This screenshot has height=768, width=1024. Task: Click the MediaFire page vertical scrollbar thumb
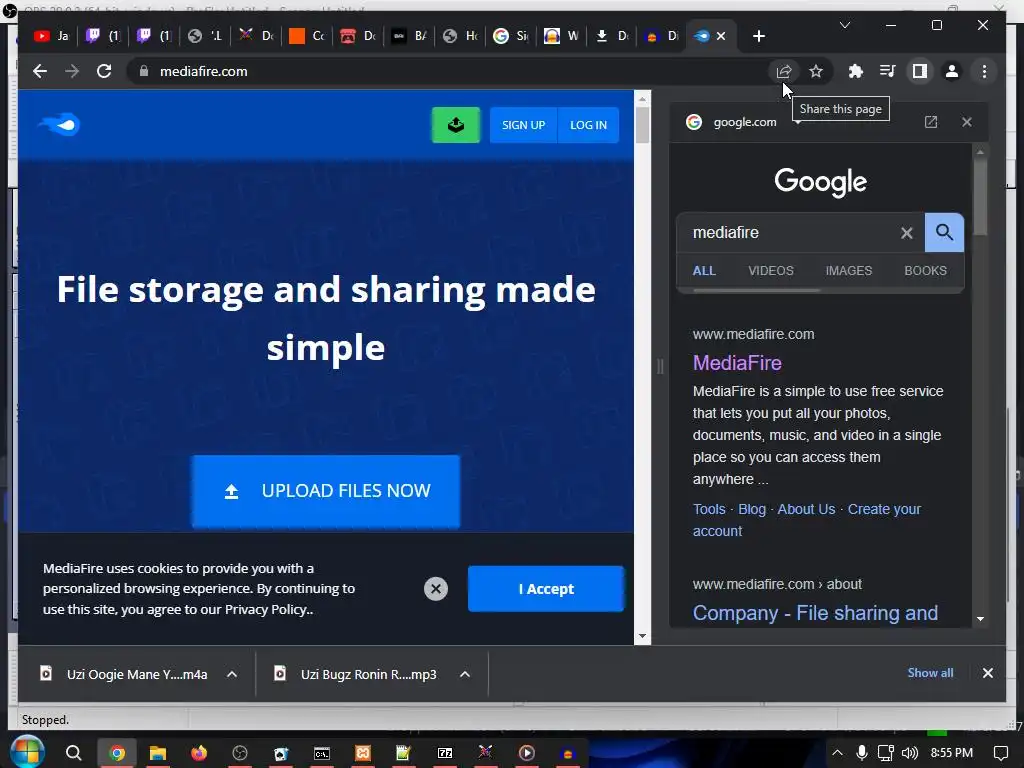(x=643, y=125)
